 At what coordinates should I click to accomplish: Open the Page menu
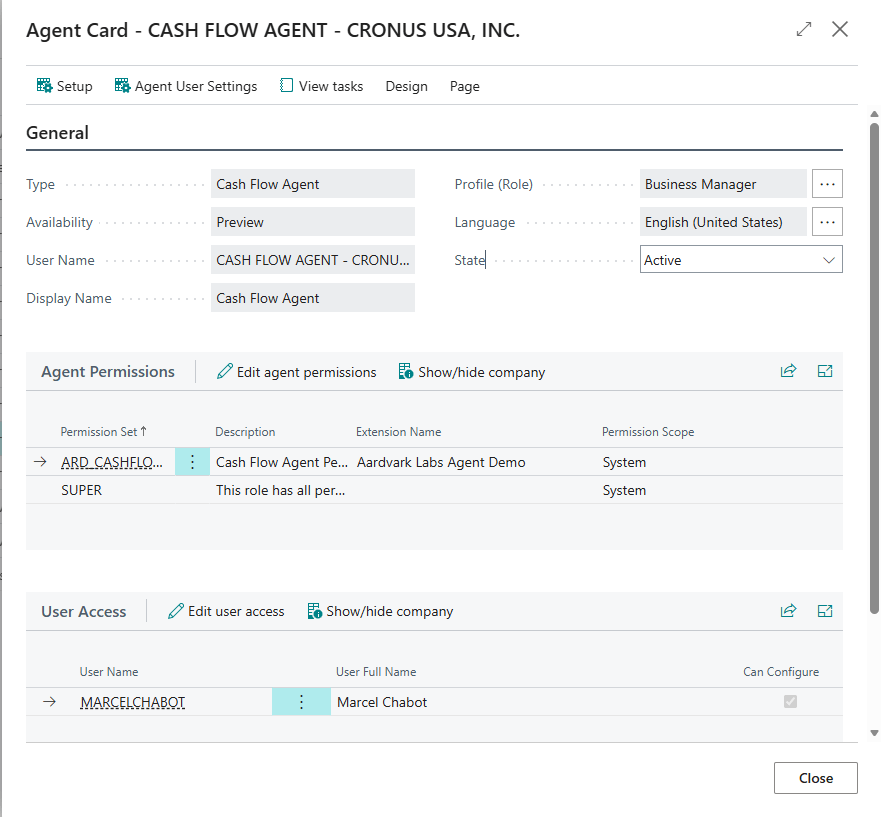click(x=465, y=86)
